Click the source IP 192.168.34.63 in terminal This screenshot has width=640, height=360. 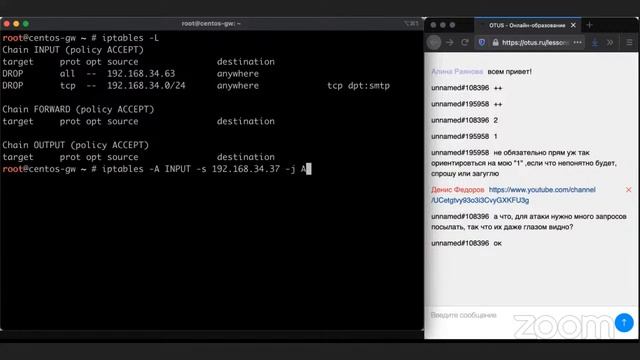141,74
